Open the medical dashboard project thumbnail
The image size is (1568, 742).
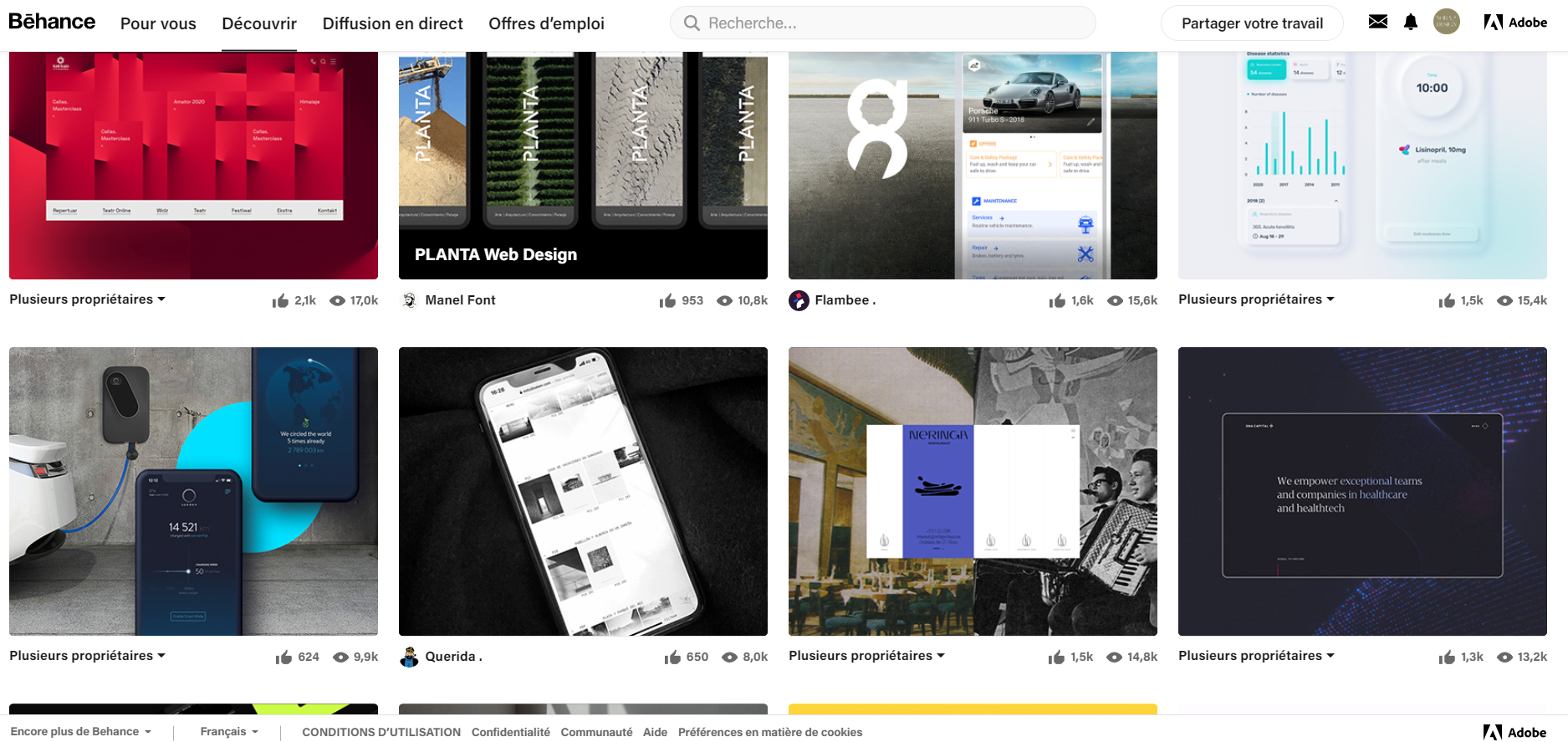click(x=1362, y=166)
